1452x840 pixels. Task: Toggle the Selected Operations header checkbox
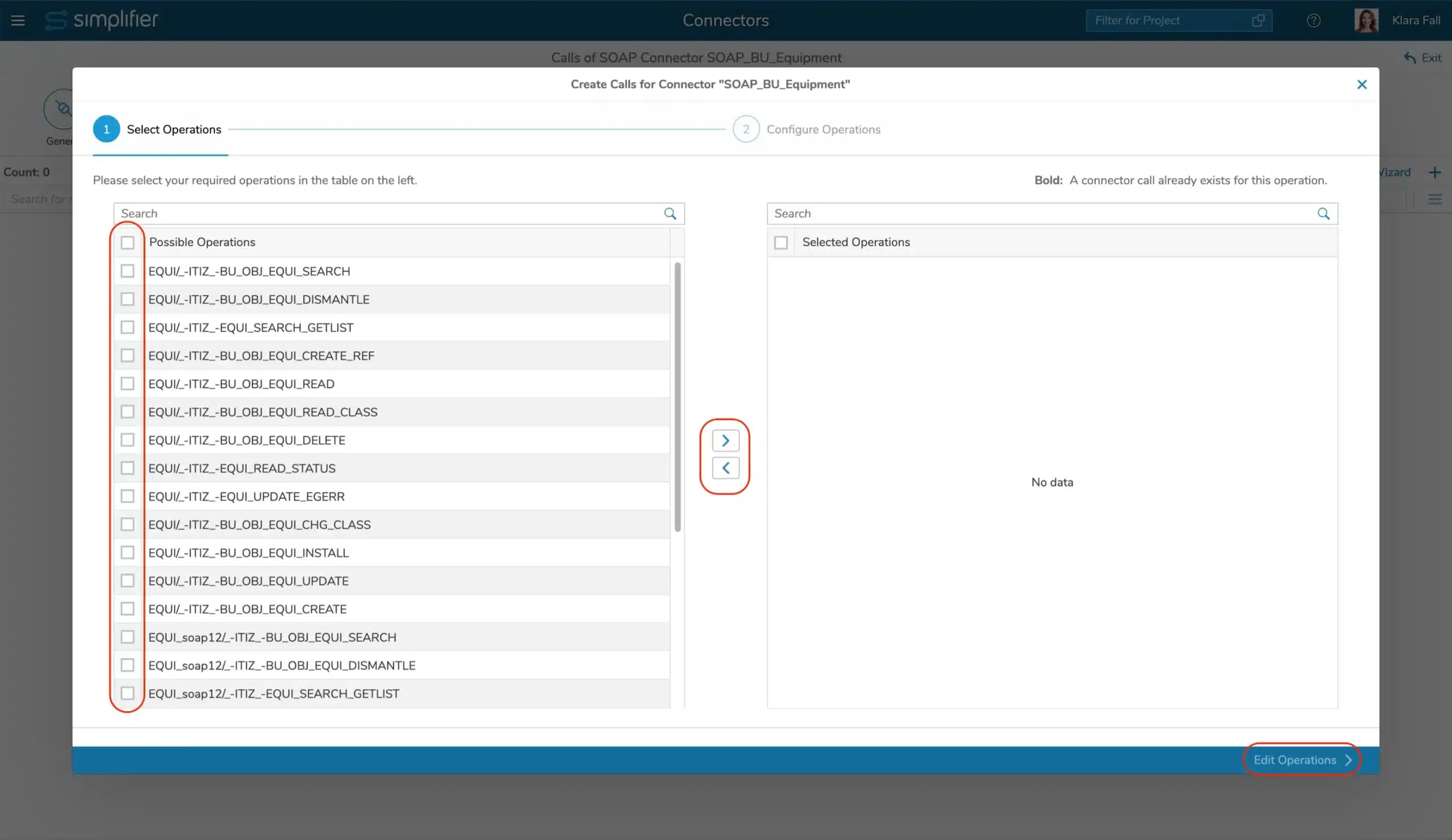781,243
